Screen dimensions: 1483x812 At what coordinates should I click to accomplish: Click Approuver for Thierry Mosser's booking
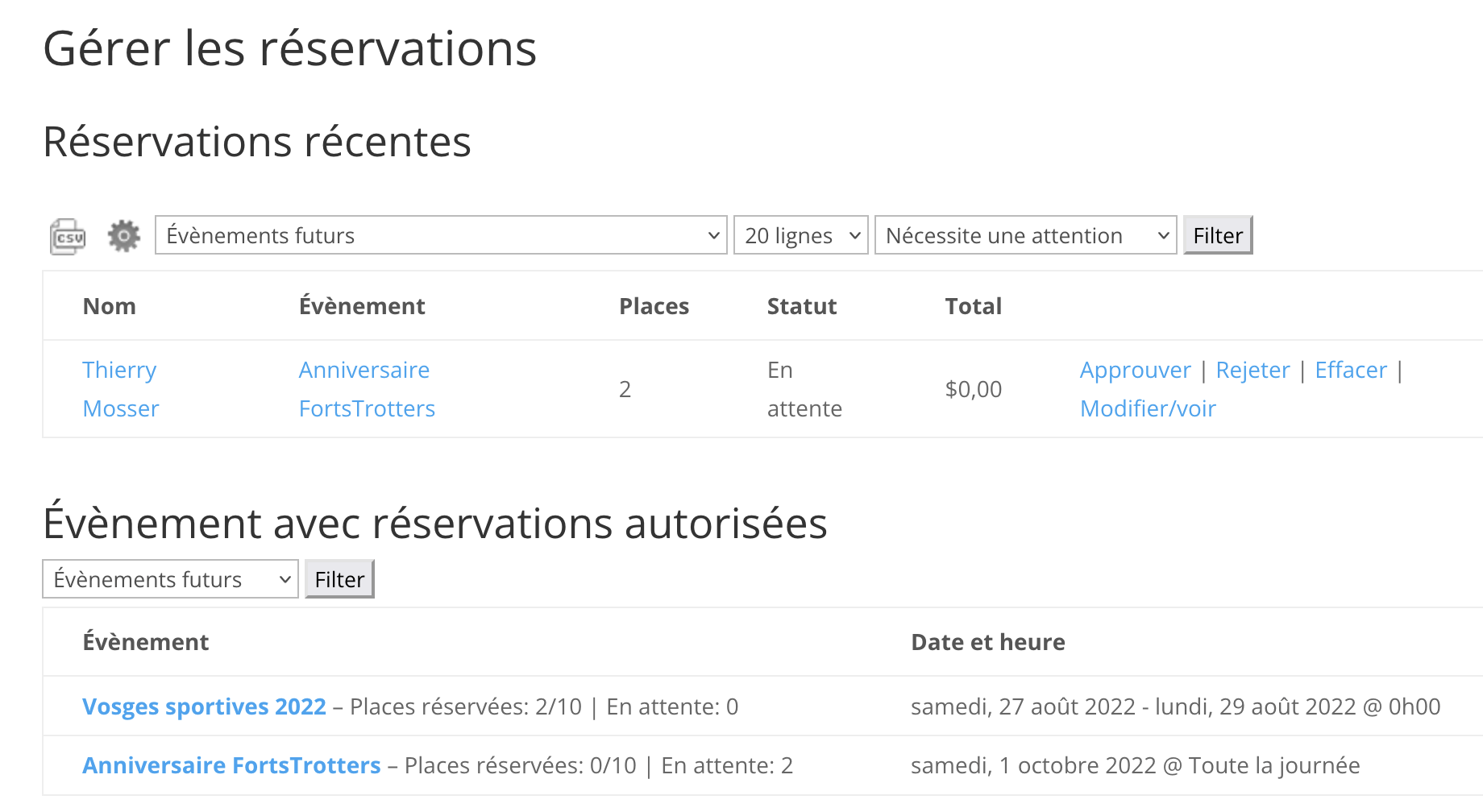1135,370
